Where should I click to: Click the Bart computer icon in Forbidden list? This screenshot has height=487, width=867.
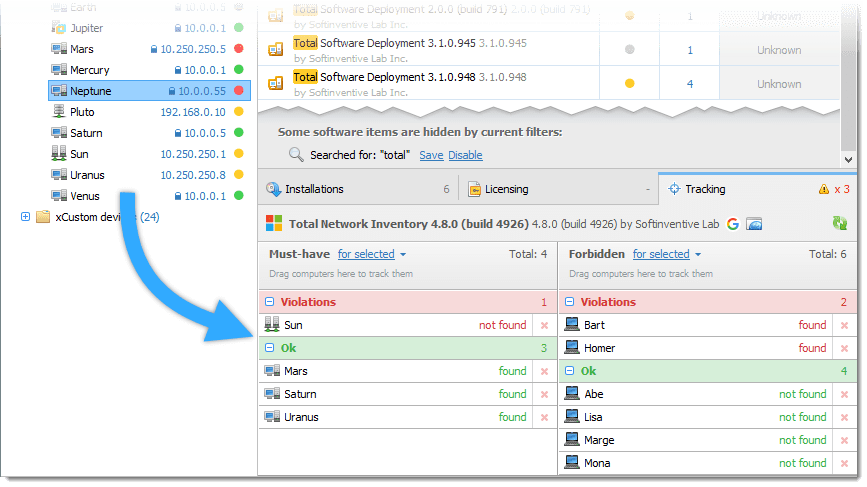tap(572, 324)
